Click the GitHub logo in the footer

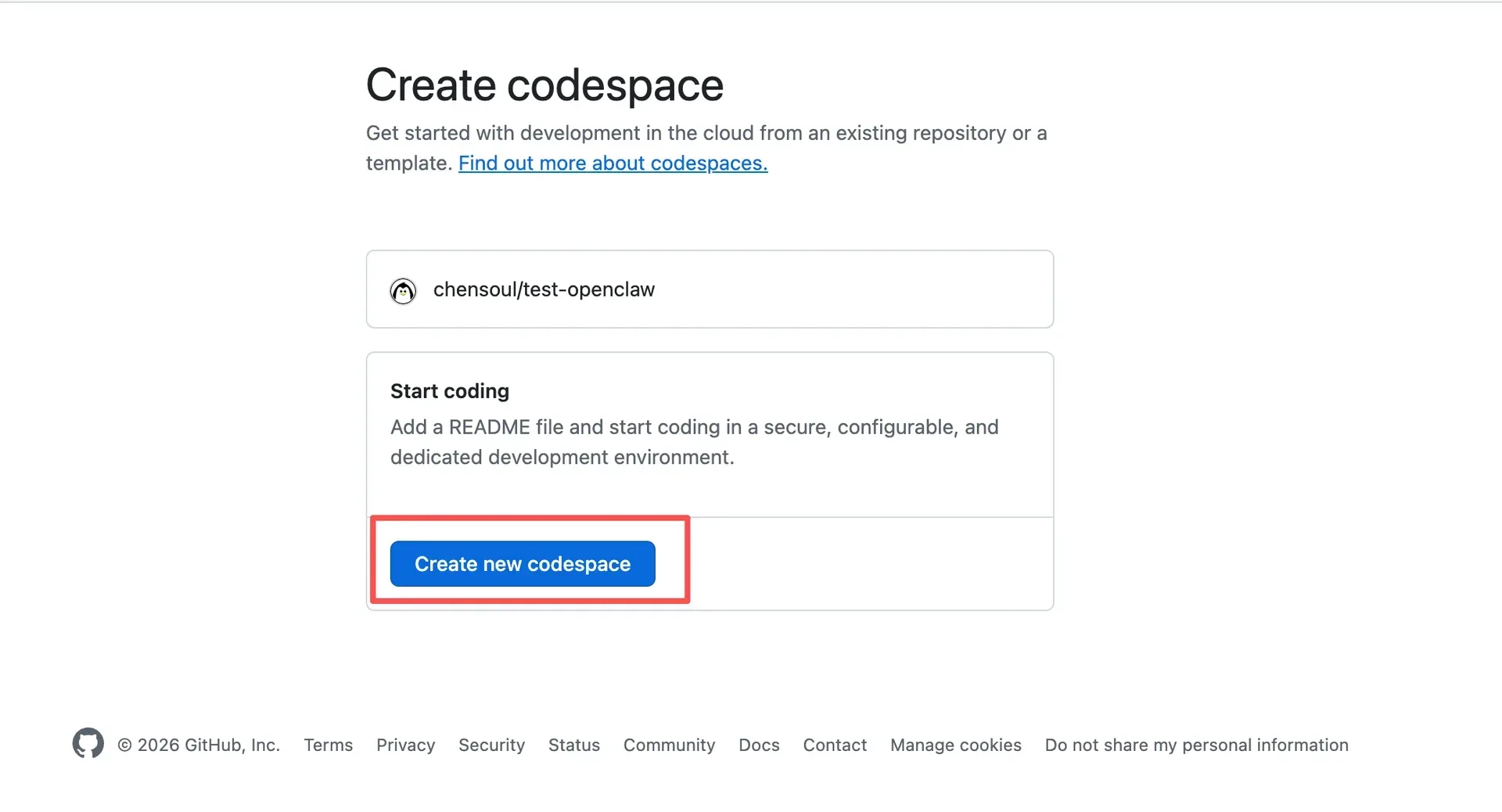tap(88, 743)
